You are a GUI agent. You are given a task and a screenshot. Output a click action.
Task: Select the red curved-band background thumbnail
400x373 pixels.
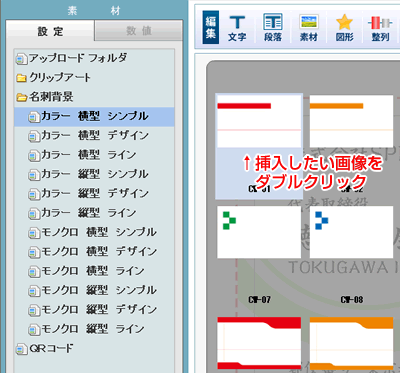click(259, 343)
